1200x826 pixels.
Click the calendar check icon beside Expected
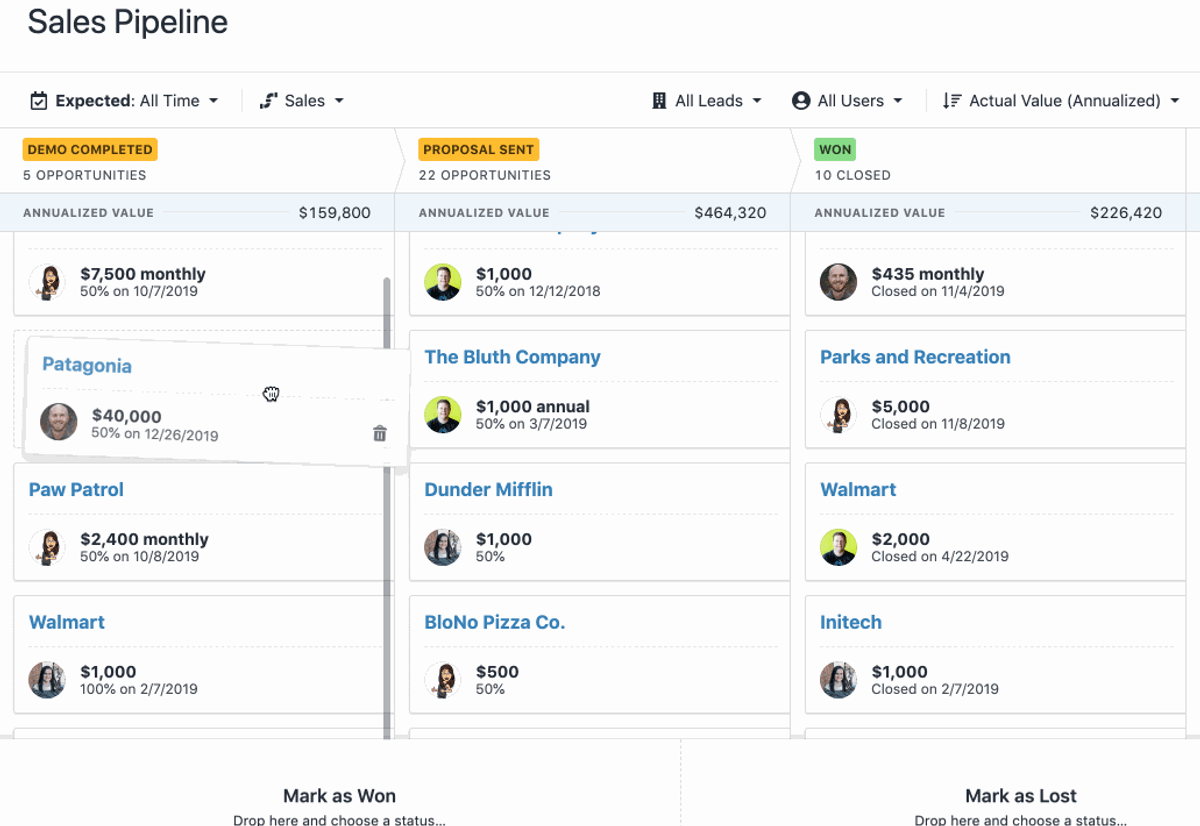click(x=39, y=101)
